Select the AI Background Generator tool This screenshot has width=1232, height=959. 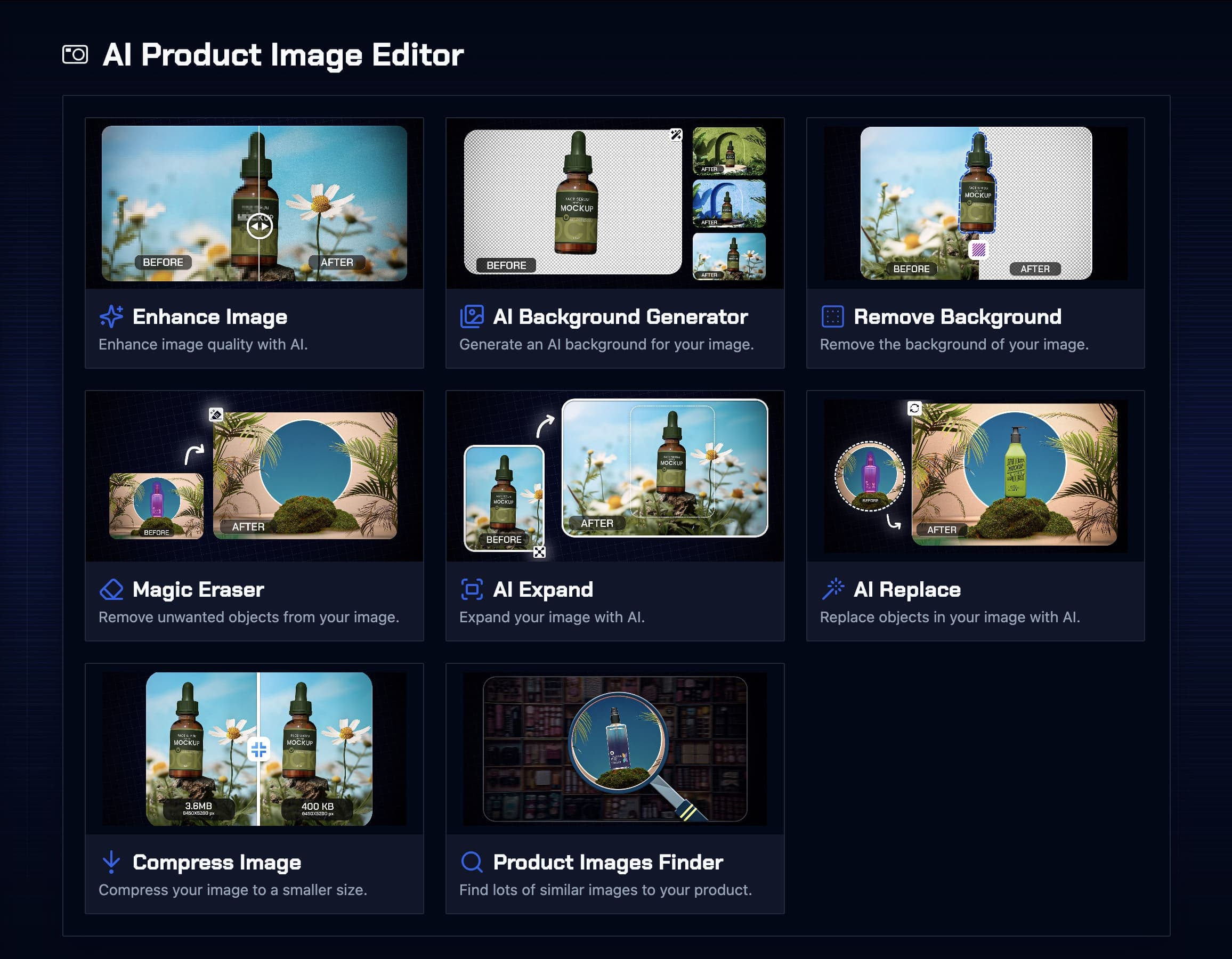pos(615,316)
